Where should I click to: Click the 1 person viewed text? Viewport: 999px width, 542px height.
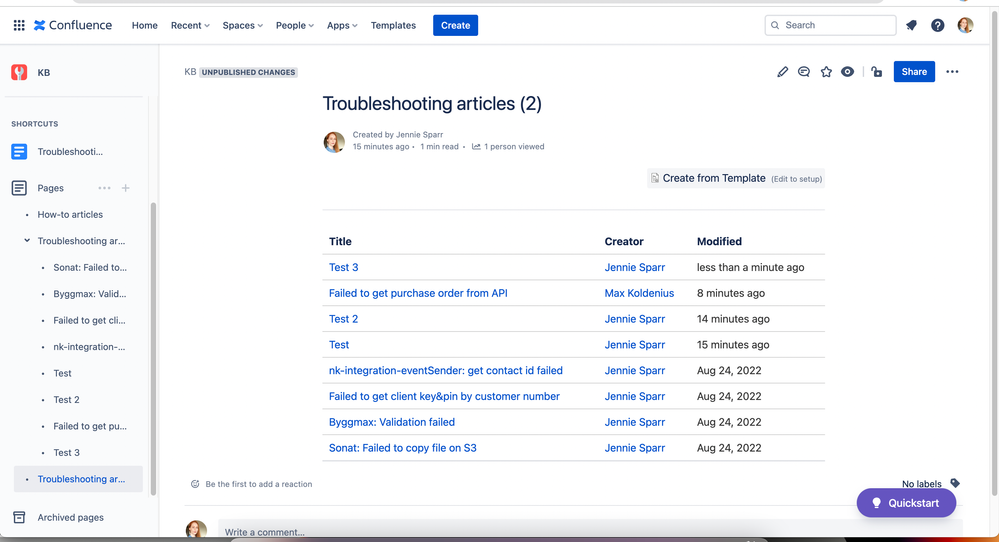pyautogui.click(x=514, y=146)
